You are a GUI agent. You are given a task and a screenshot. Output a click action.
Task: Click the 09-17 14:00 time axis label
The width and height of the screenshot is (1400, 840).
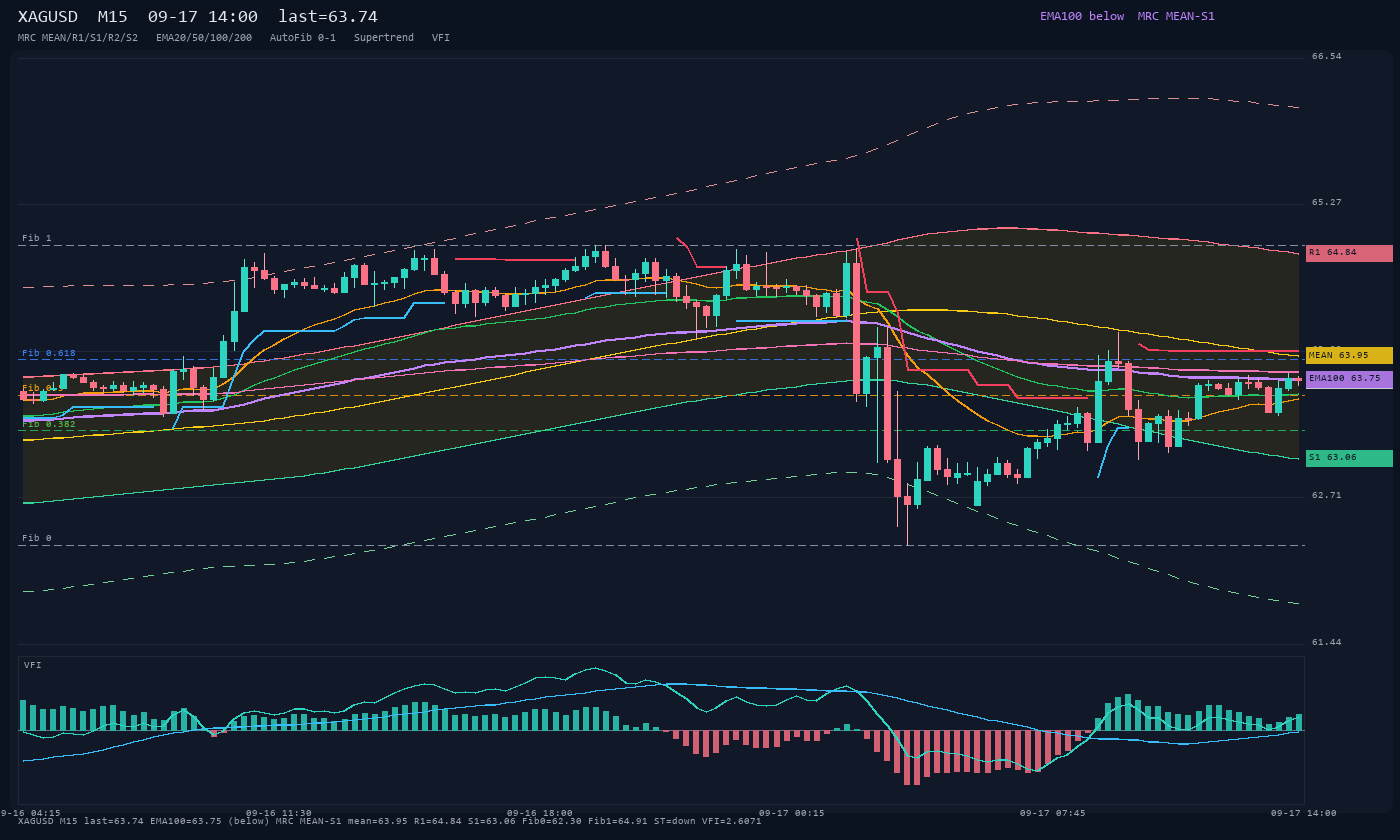click(x=1304, y=813)
